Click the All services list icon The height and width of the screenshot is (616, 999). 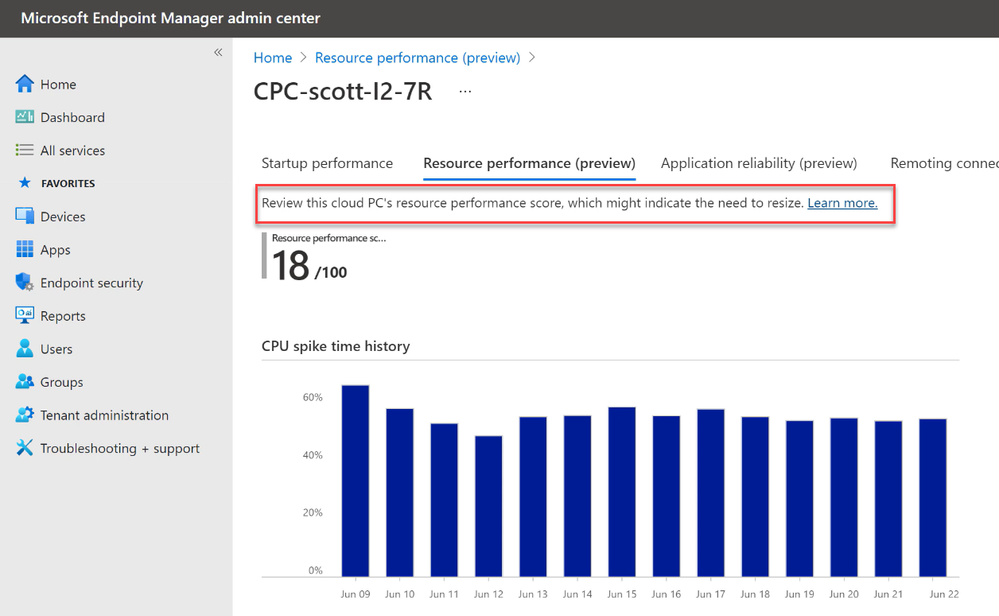[25, 150]
